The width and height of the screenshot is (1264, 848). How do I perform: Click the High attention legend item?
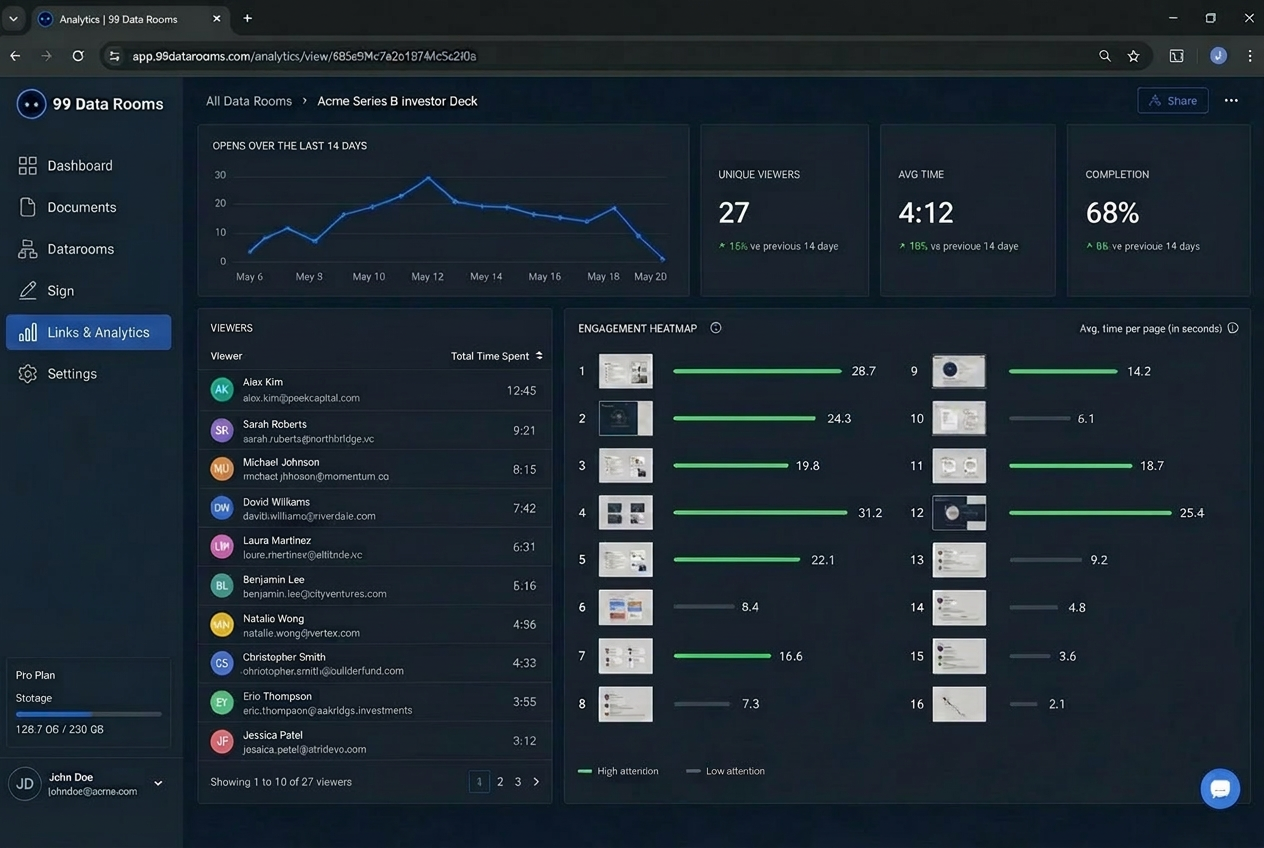[x=618, y=771]
